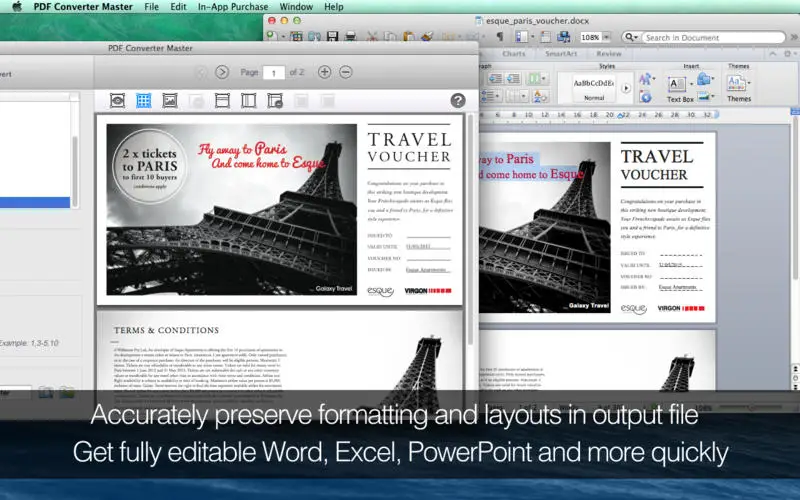Click the indent marker on Word ruler
800x500 pixels.
click(x=621, y=116)
